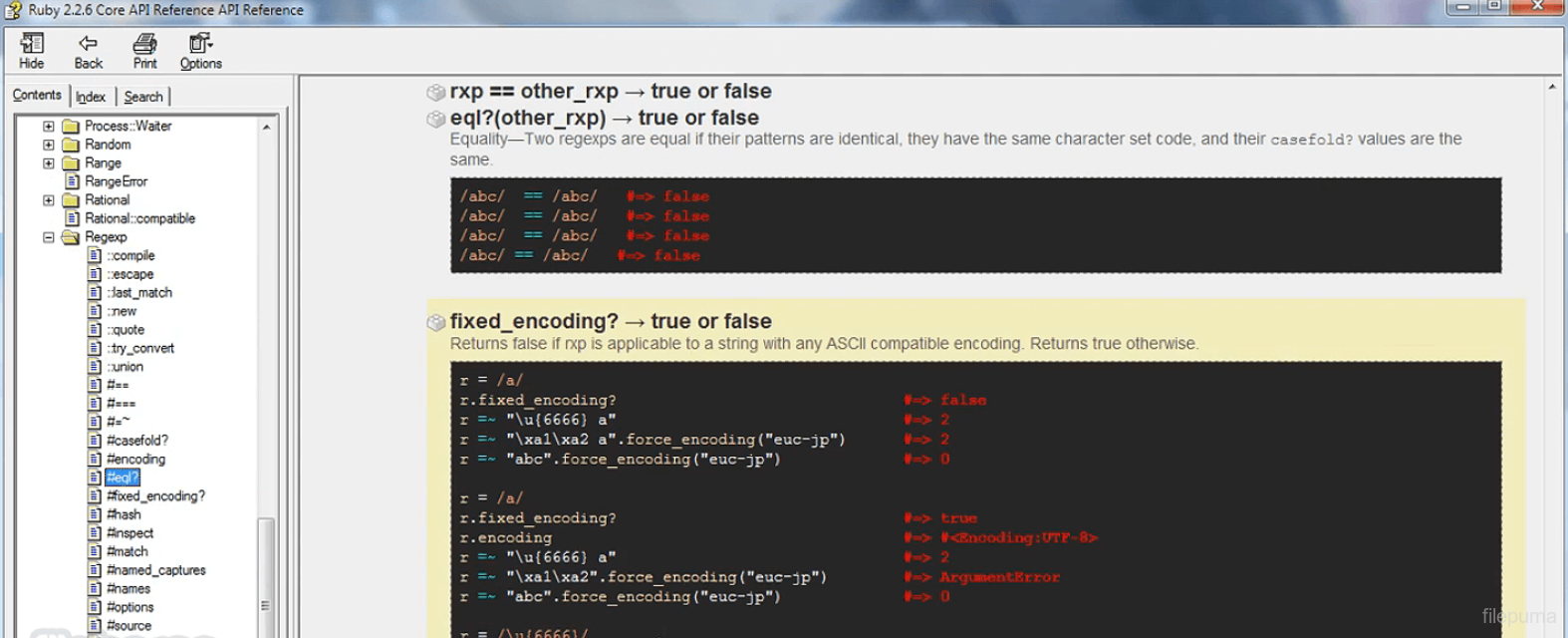
Task: Collapse the Regexp tree node
Action: click(x=48, y=237)
